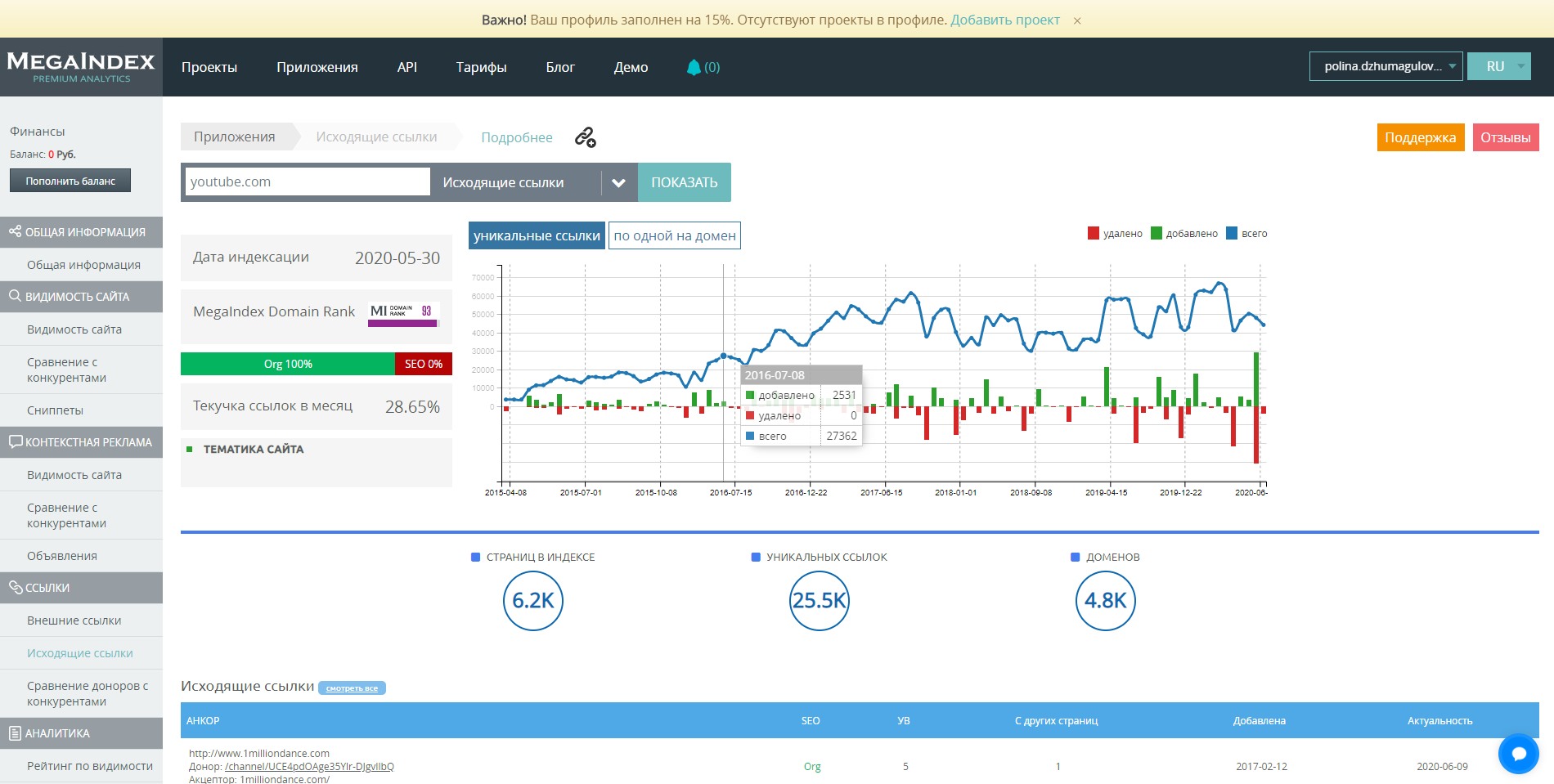Open the Приложения menu
The width and height of the screenshot is (1554, 784).
(317, 67)
